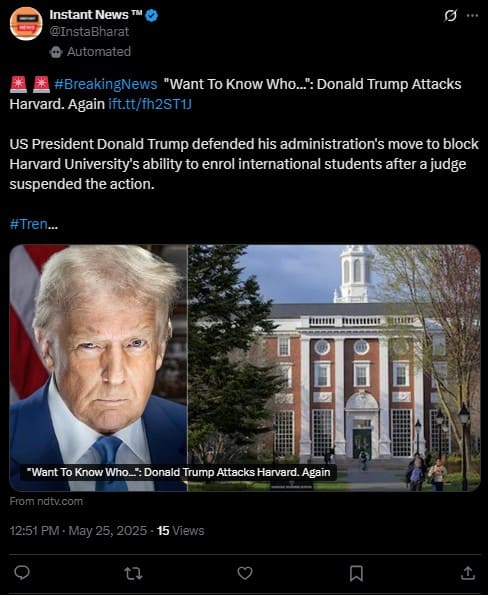
Task: Open the Grok explain icon
Action: 450,16
